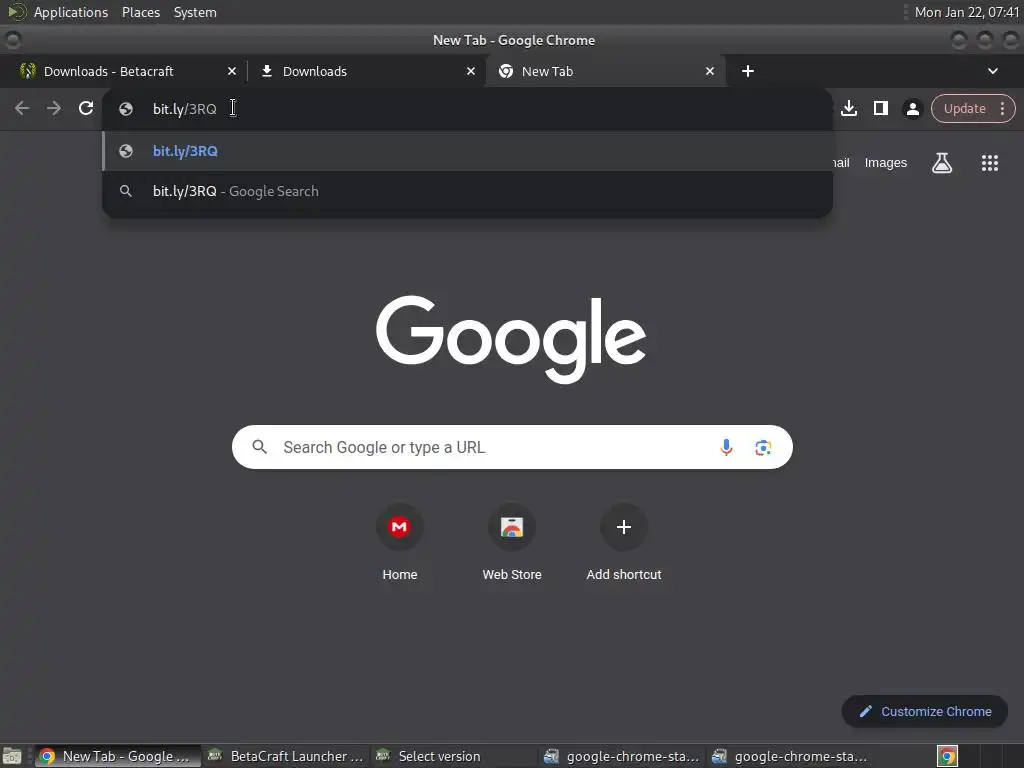The width and height of the screenshot is (1024, 768).
Task: Click the Google search box
Action: pos(512,447)
